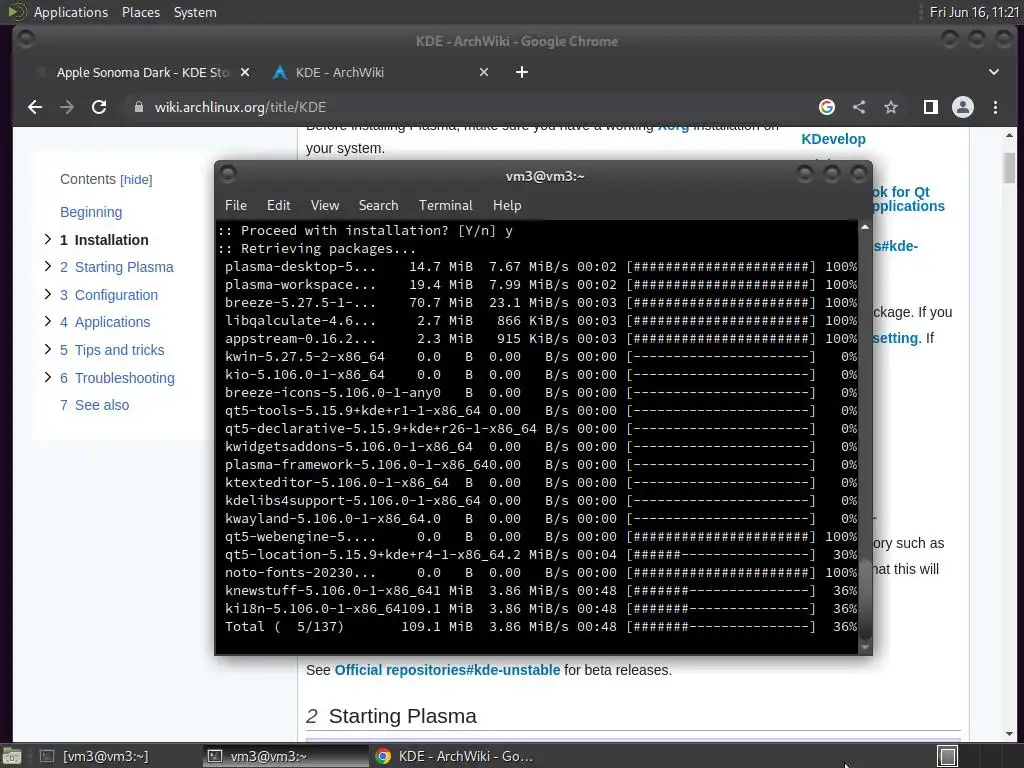Open the terminal Search menu
The image size is (1024, 768).
click(378, 206)
